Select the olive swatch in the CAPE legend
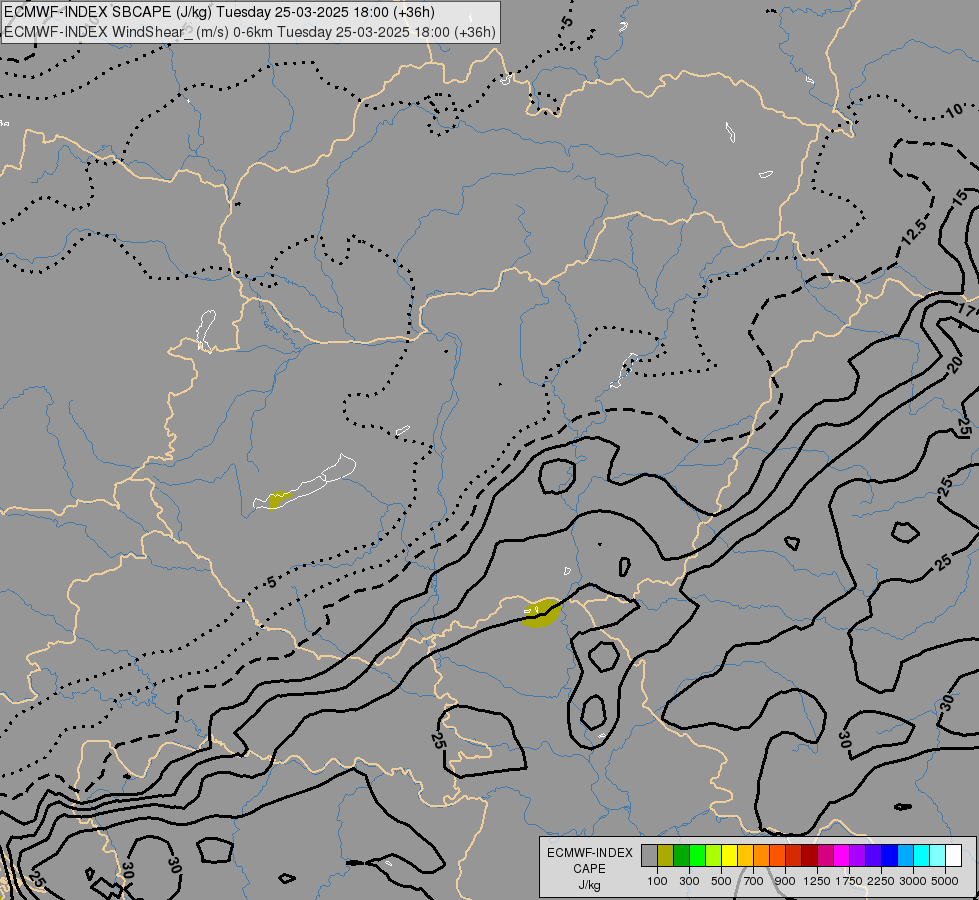Image resolution: width=979 pixels, height=900 pixels. tap(666, 856)
